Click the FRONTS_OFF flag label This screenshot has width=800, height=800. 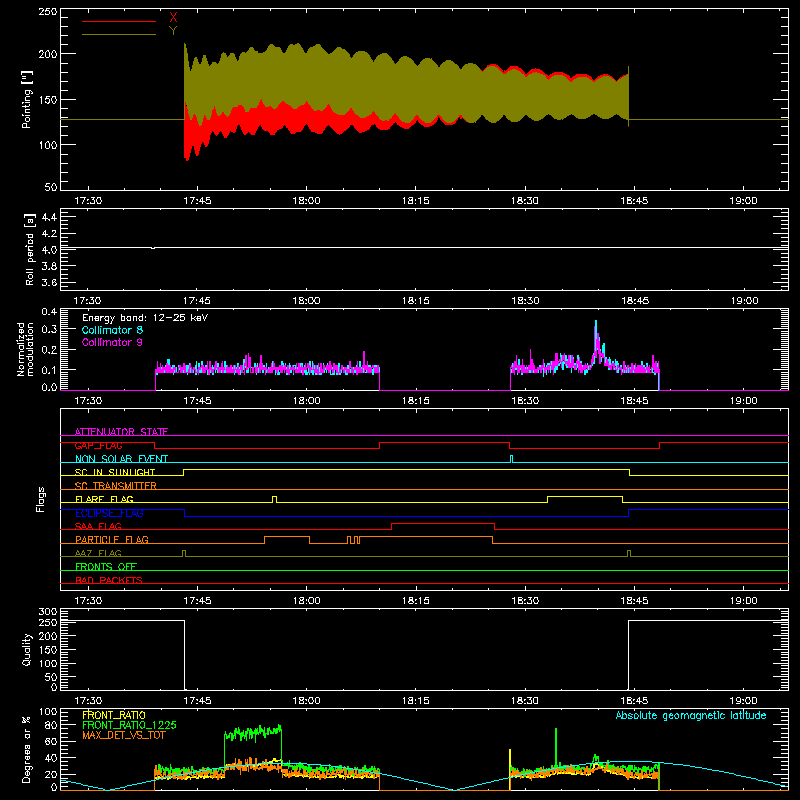pyautogui.click(x=106, y=566)
